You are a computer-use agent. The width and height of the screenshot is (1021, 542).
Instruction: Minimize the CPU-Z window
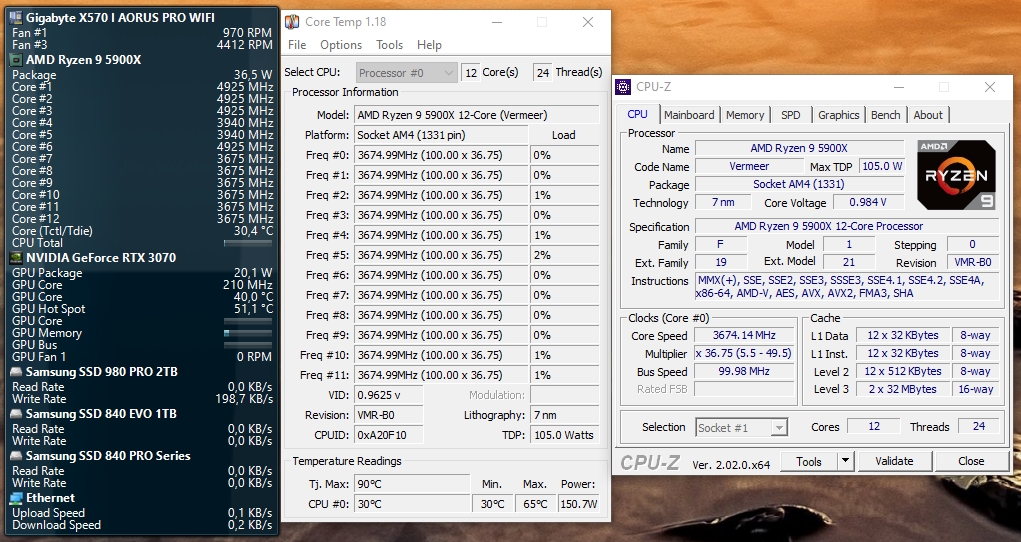899,87
